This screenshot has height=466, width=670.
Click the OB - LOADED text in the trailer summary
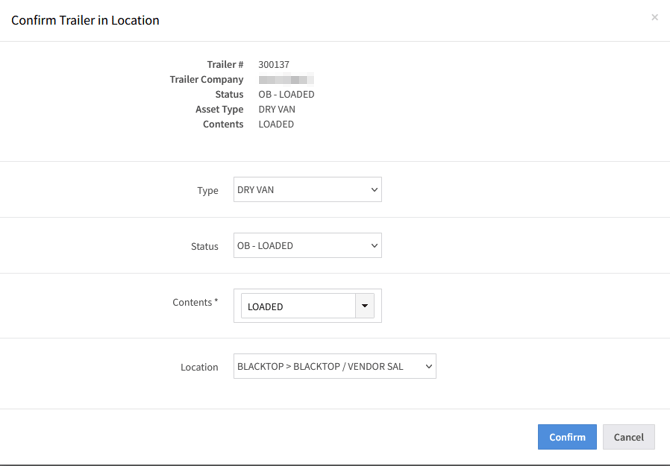tap(286, 95)
